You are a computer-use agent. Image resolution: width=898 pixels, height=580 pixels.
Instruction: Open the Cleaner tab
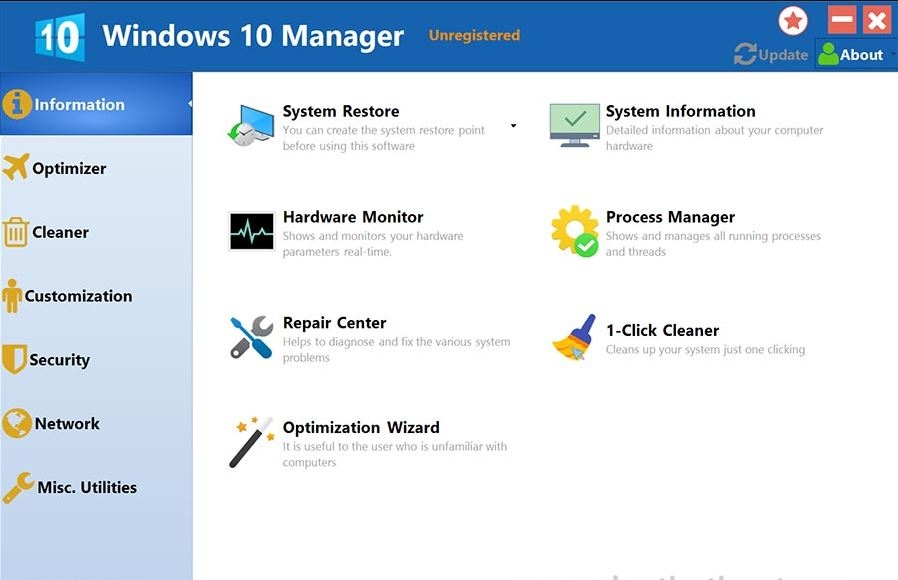pyautogui.click(x=96, y=232)
